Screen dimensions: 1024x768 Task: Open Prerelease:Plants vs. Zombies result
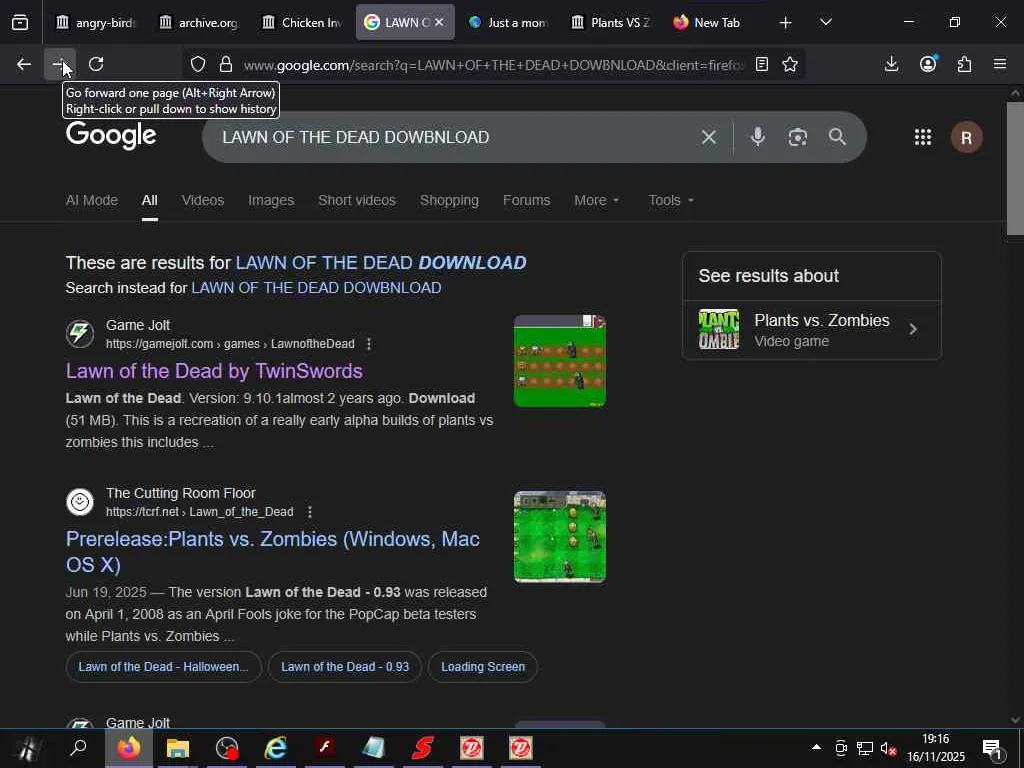(273, 552)
